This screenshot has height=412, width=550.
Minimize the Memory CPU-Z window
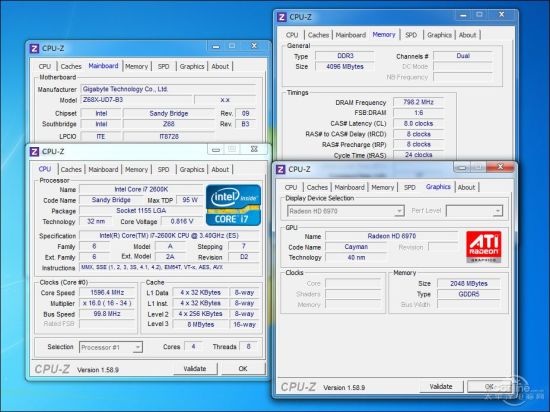[463, 15]
